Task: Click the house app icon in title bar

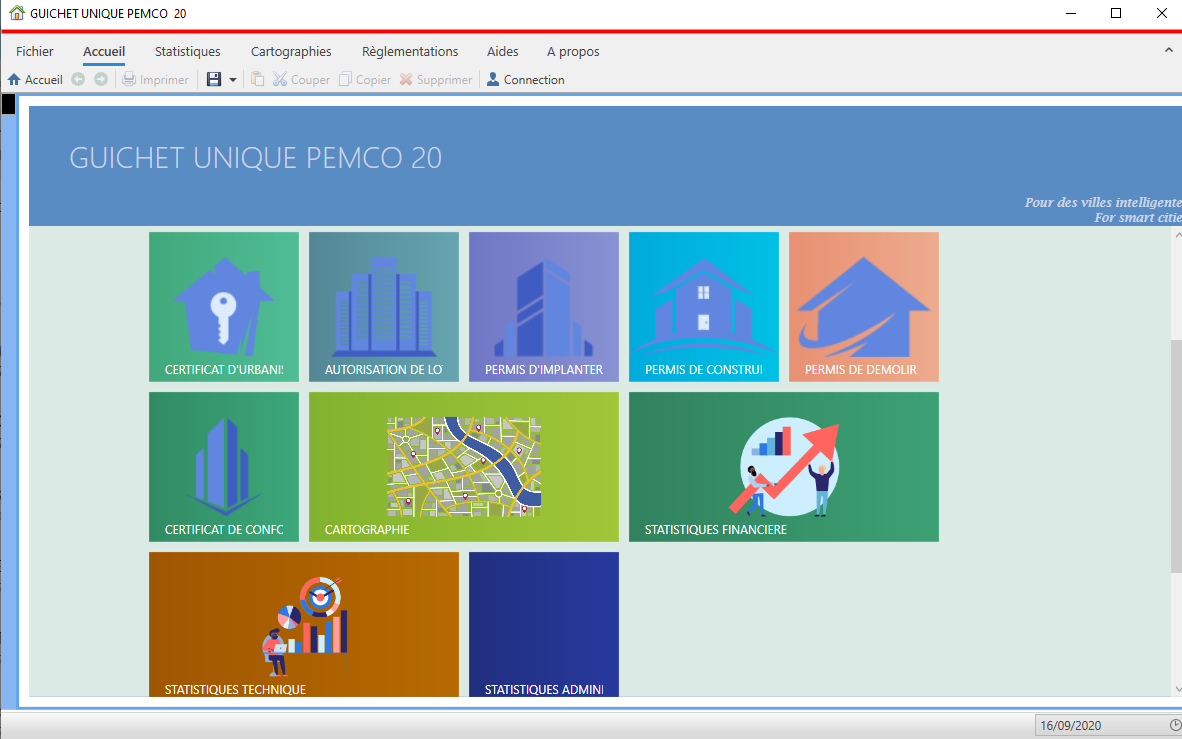Action: [16, 13]
